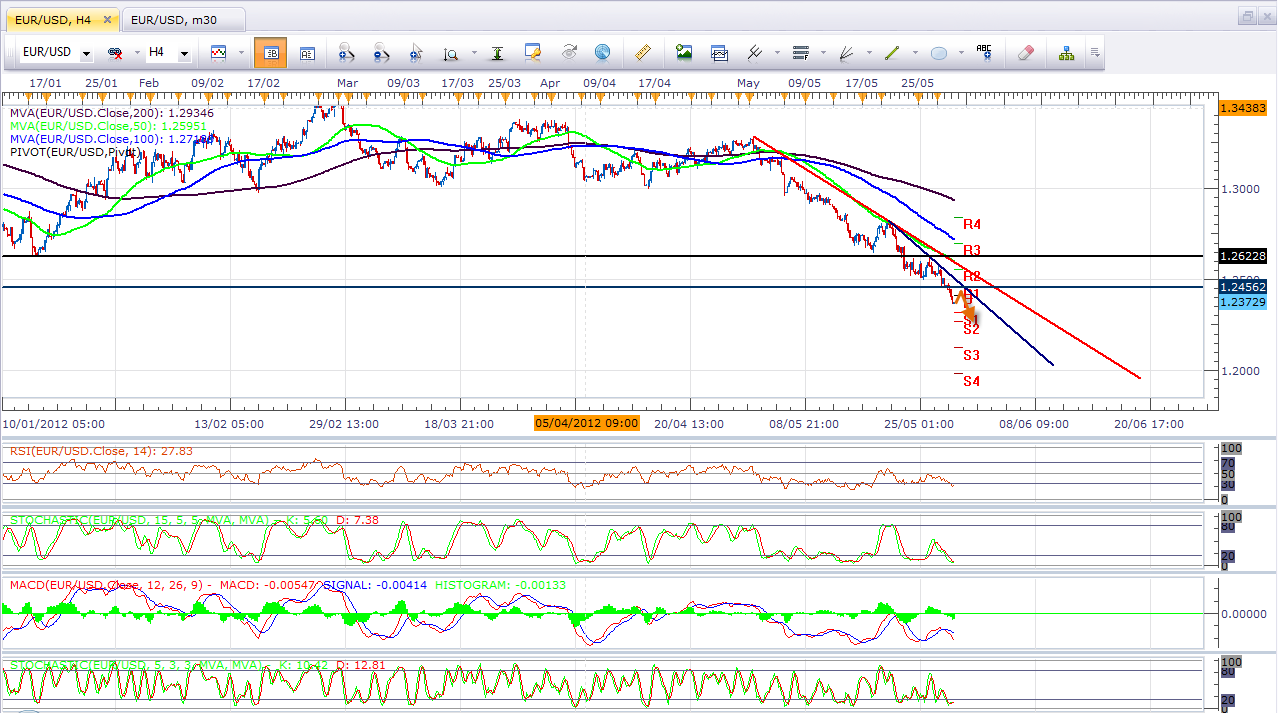Image resolution: width=1278 pixels, height=713 pixels.
Task: Click the 1.26228 price level marker
Action: [x=1244, y=256]
